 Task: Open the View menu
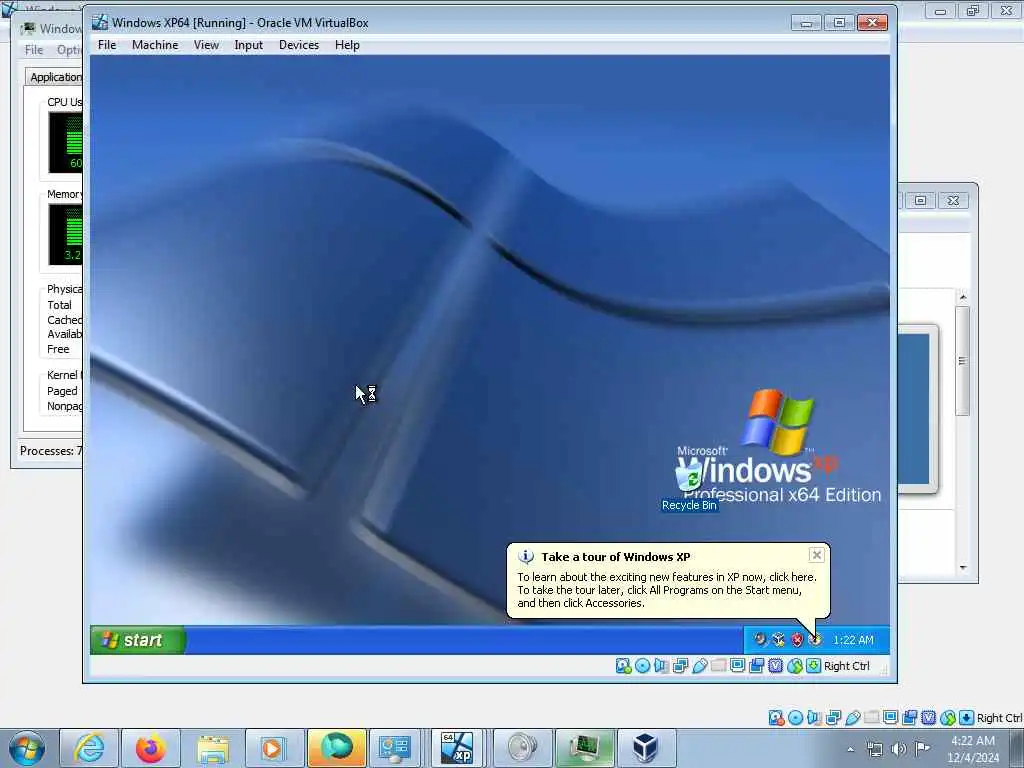(x=206, y=45)
